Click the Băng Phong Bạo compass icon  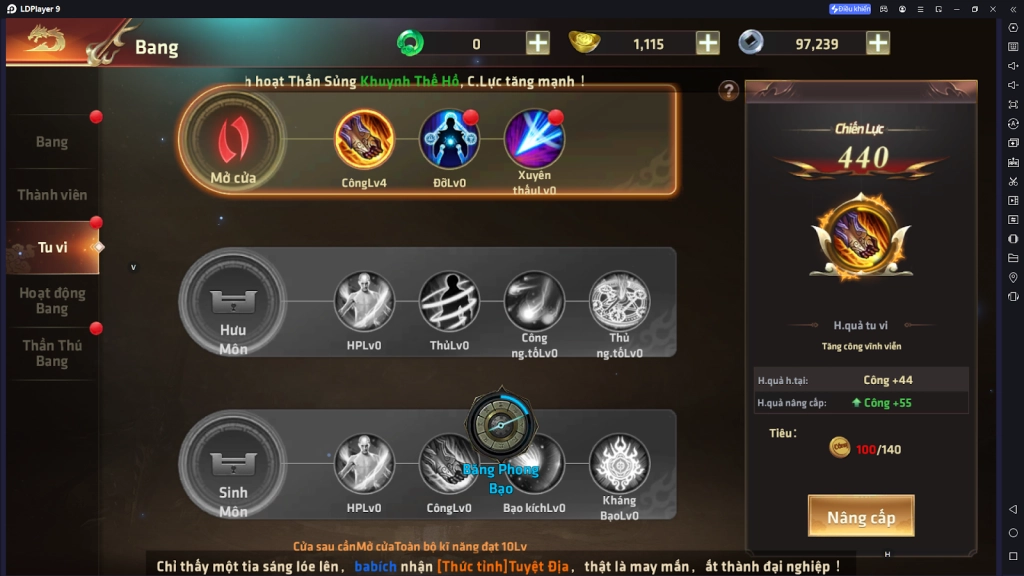(501, 424)
